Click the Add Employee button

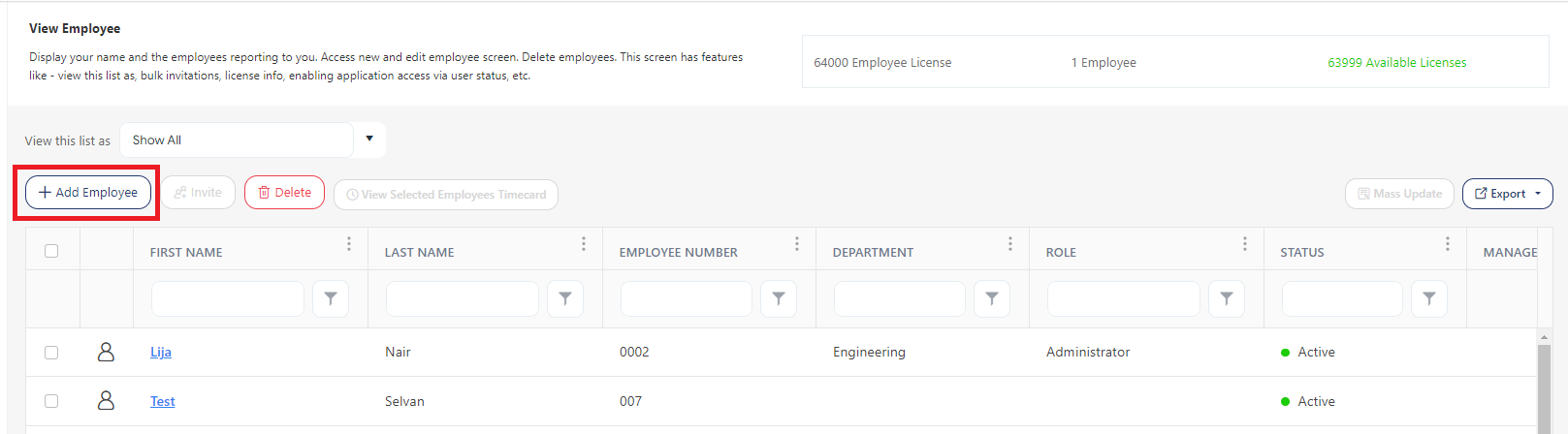(x=88, y=192)
